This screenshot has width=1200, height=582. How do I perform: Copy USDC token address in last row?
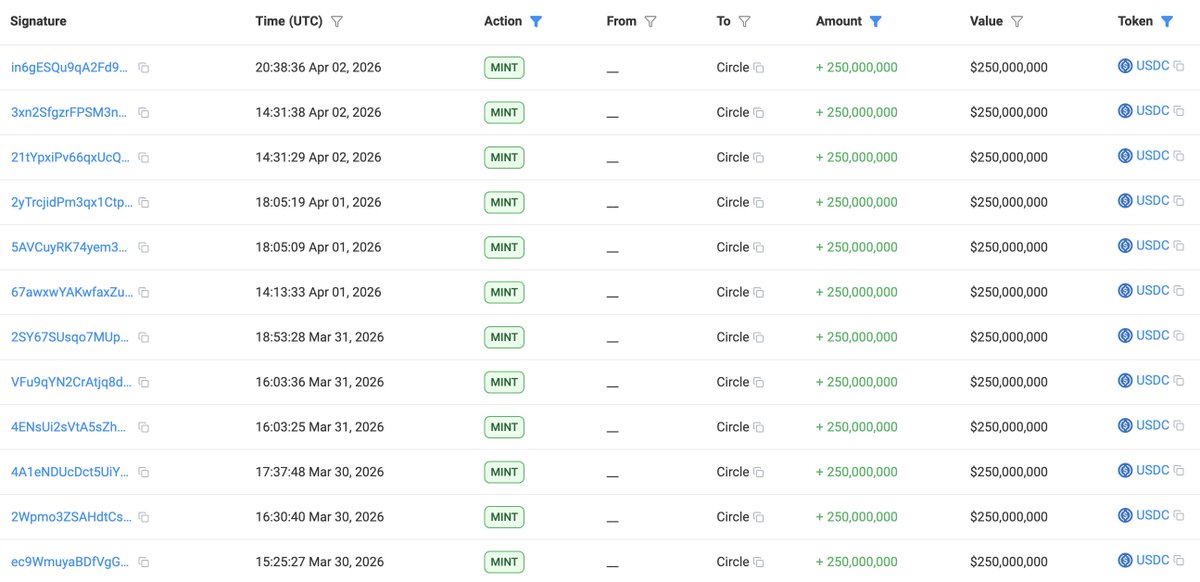pos(1178,562)
